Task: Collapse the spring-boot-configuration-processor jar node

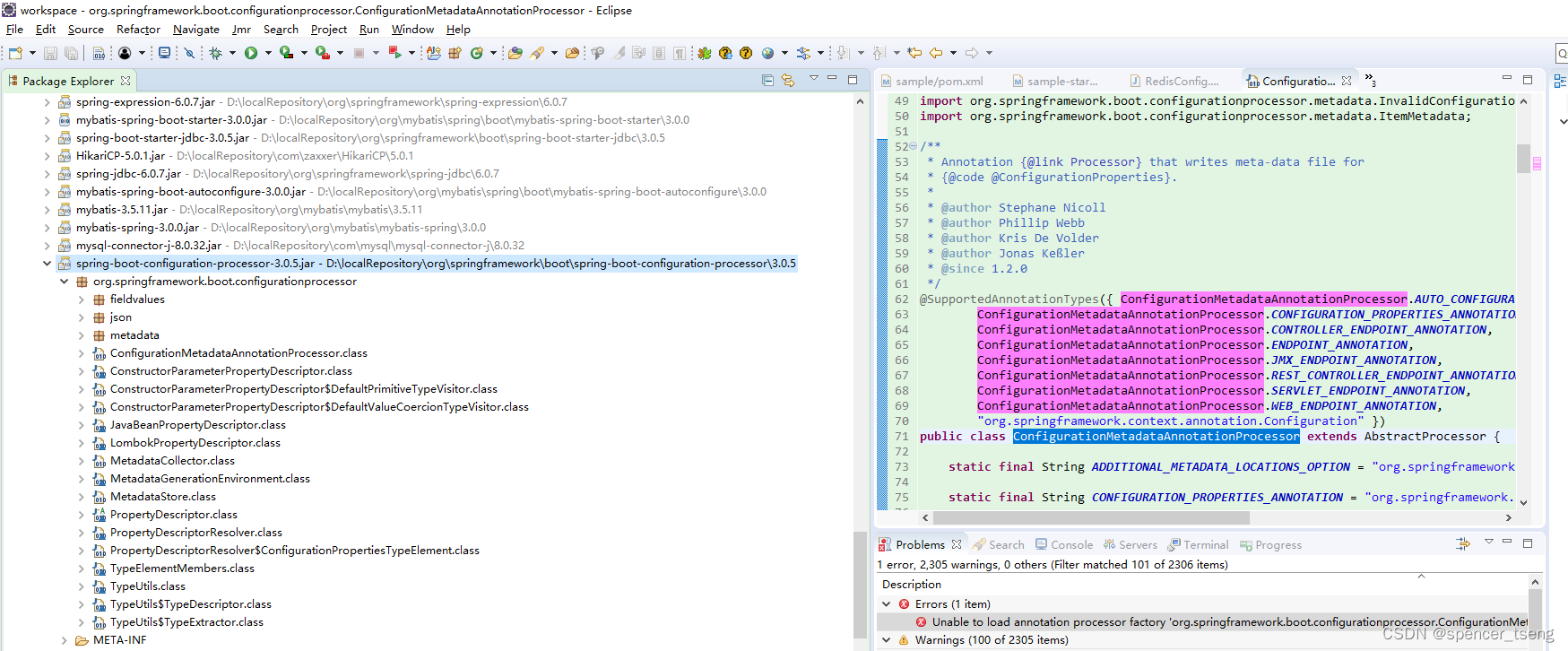Action: 47,264
